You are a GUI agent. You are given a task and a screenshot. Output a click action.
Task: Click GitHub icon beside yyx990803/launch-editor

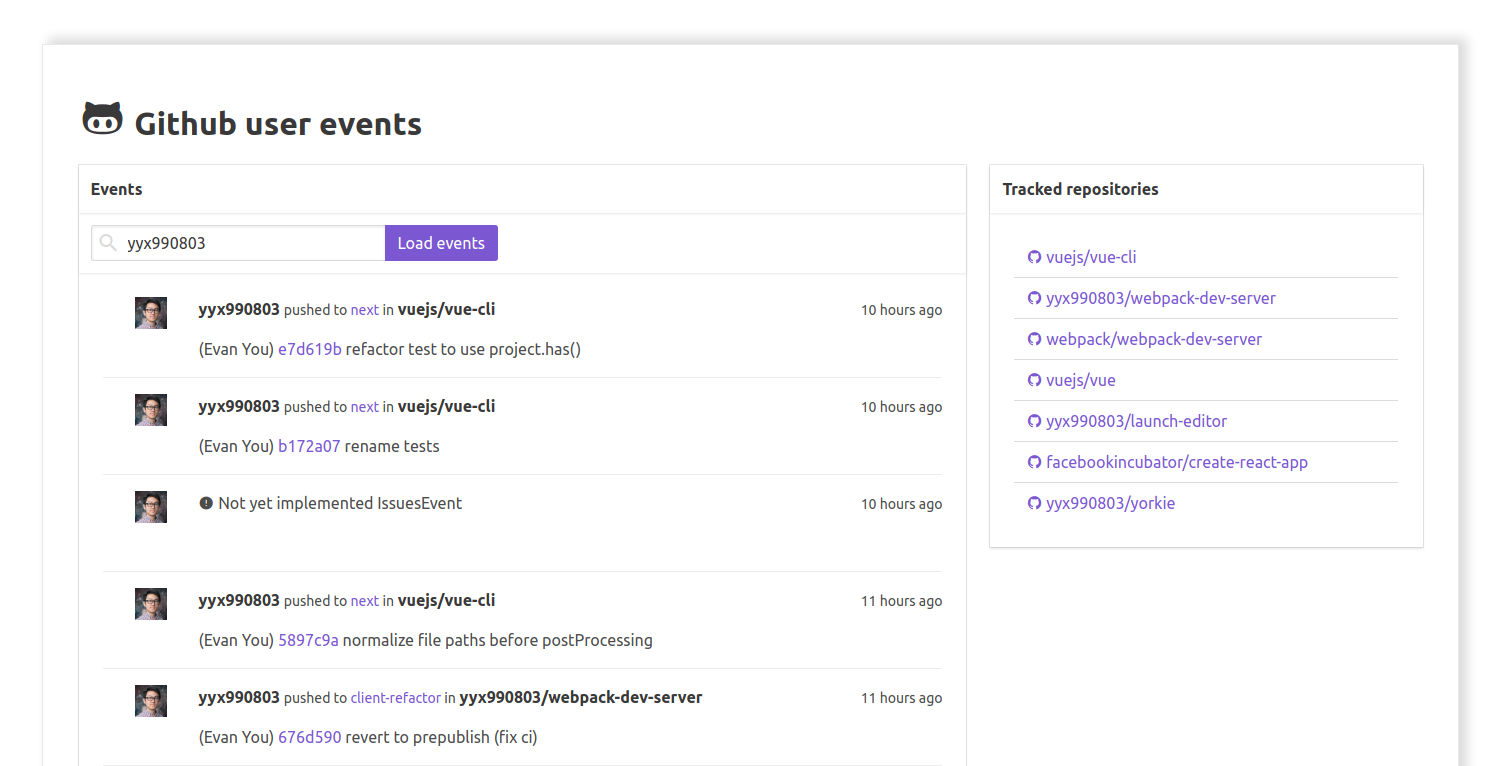tap(1035, 421)
